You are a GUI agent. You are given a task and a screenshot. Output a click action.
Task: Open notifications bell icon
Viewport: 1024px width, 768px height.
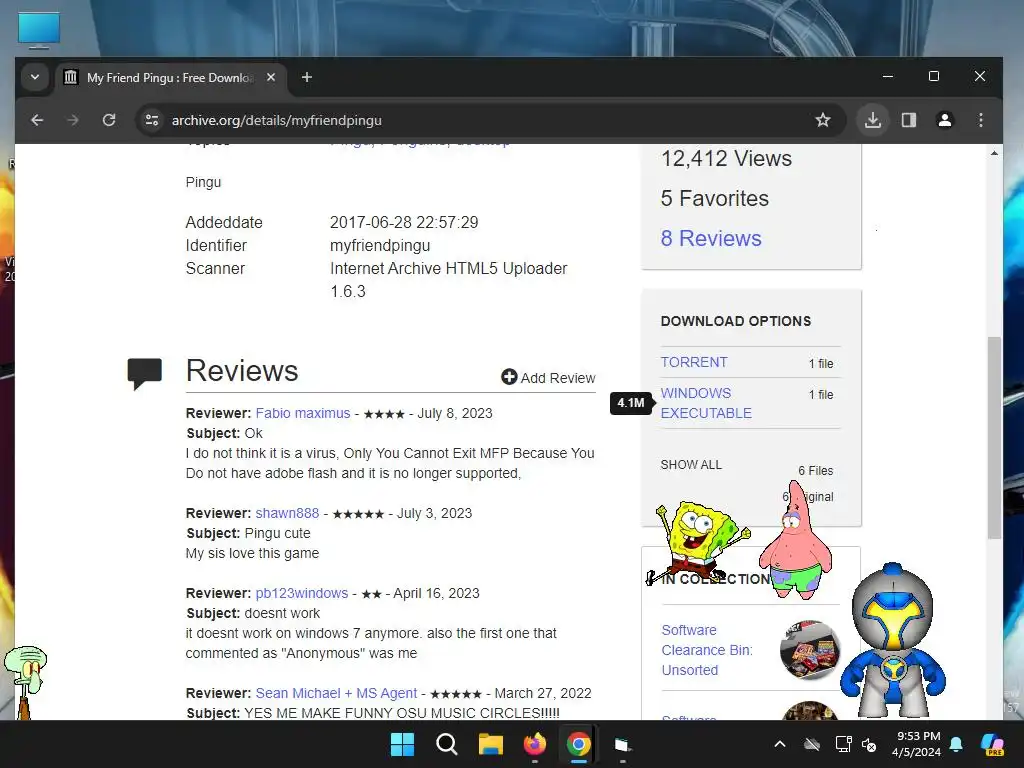956,744
